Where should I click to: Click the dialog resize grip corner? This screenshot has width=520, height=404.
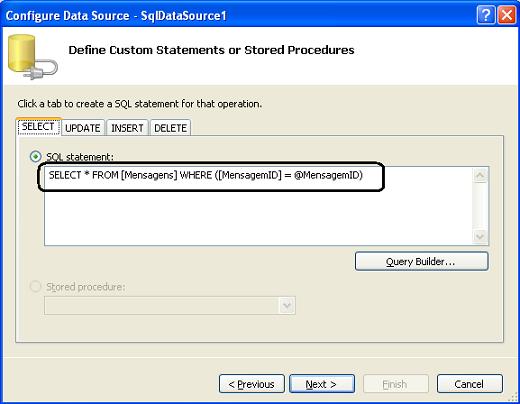coord(514,398)
